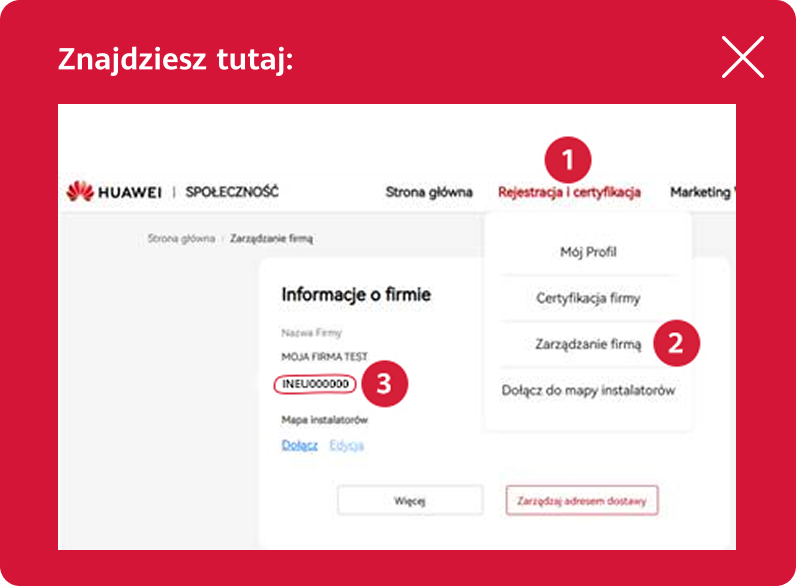The image size is (796, 586).
Task: Click the circled INEU000000 company ID
Action: click(315, 384)
